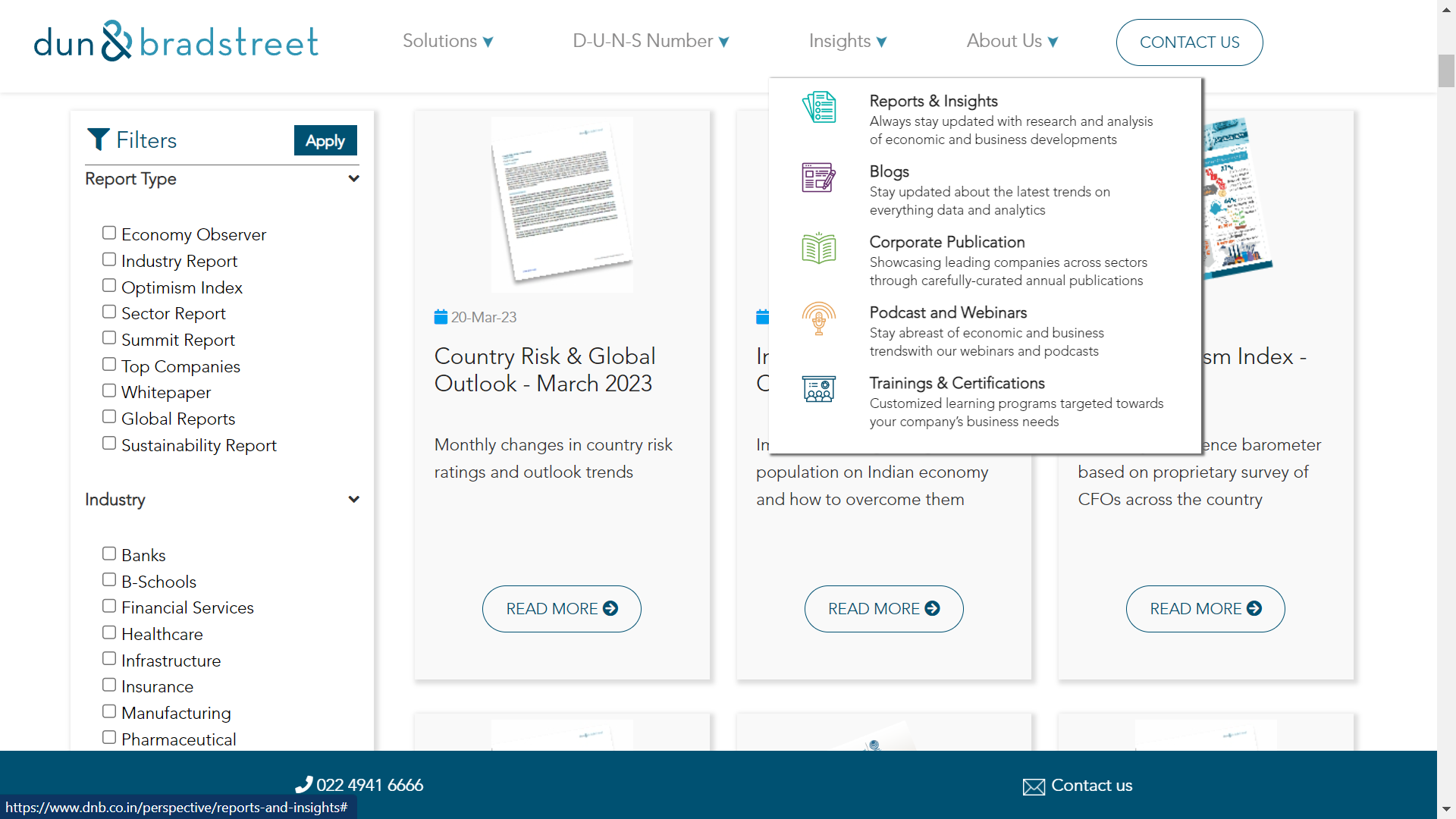Screen dimensions: 1456x819
Task: Check the Top Companies option
Action: 109,364
